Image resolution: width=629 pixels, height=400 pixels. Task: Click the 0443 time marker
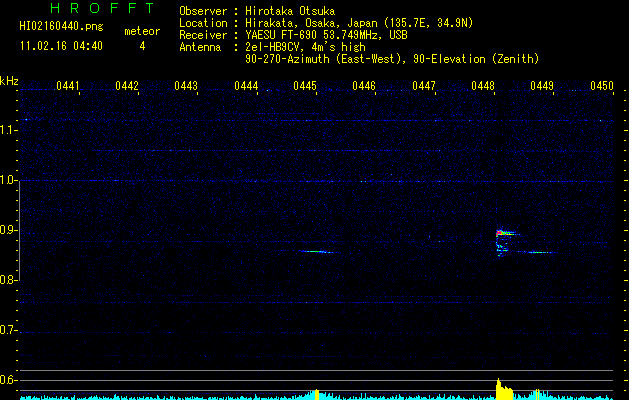pos(186,86)
